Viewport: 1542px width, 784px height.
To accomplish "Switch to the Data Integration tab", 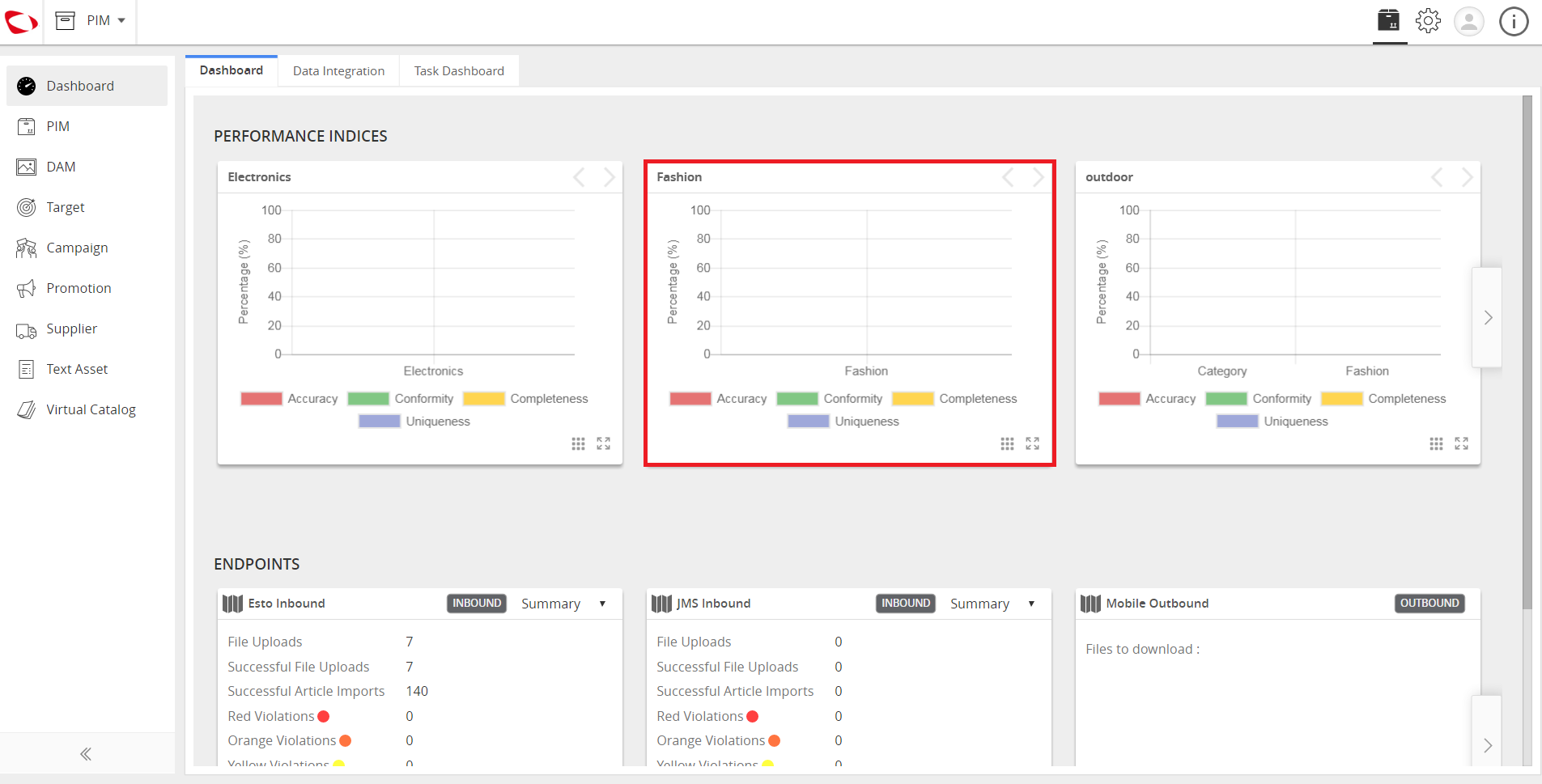I will [x=338, y=71].
